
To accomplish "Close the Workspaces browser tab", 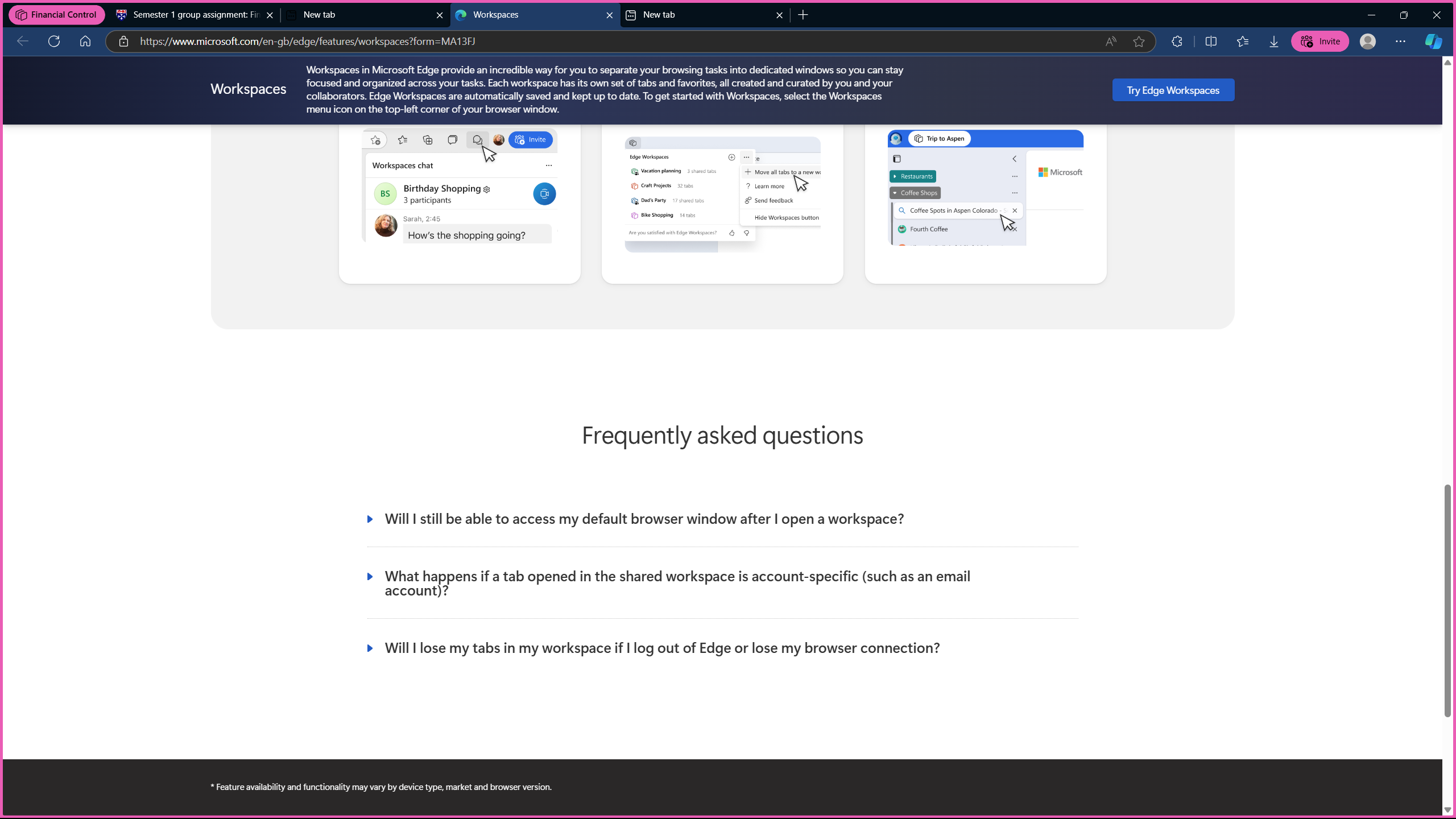I will click(609, 15).
